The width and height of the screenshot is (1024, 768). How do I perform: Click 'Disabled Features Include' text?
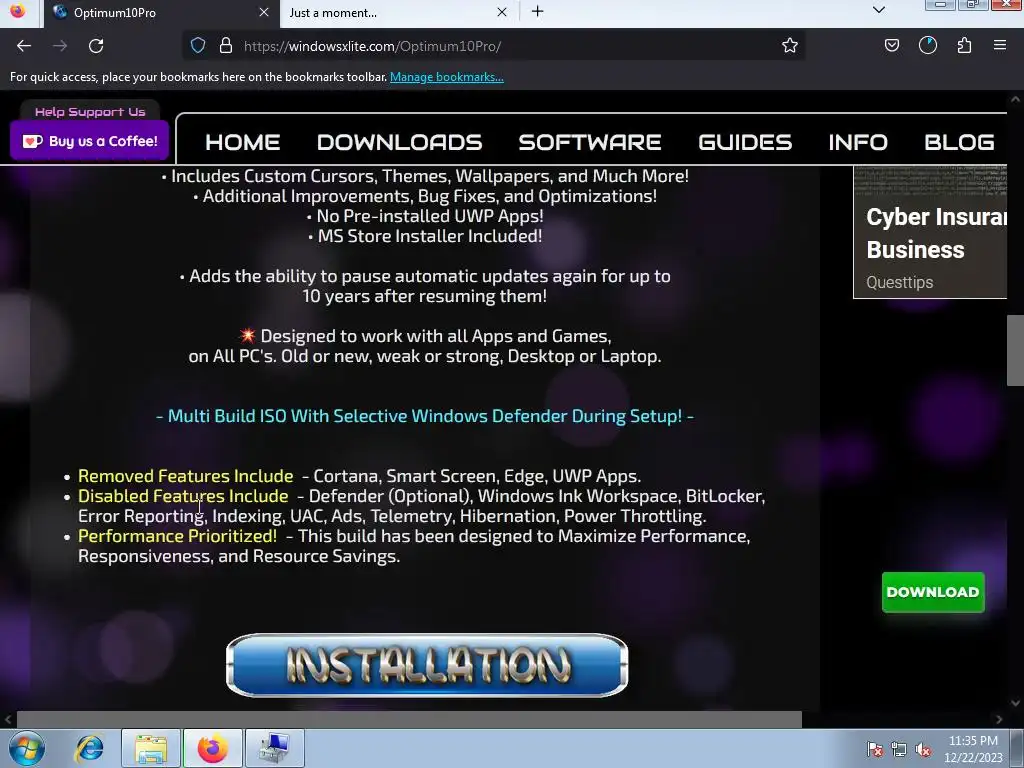click(x=183, y=496)
